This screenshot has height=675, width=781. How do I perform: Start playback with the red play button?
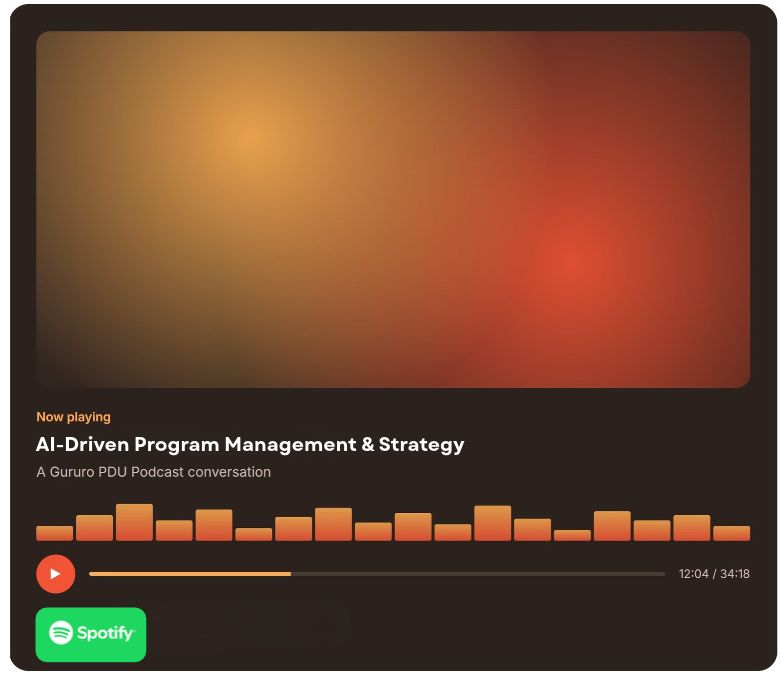(55, 574)
